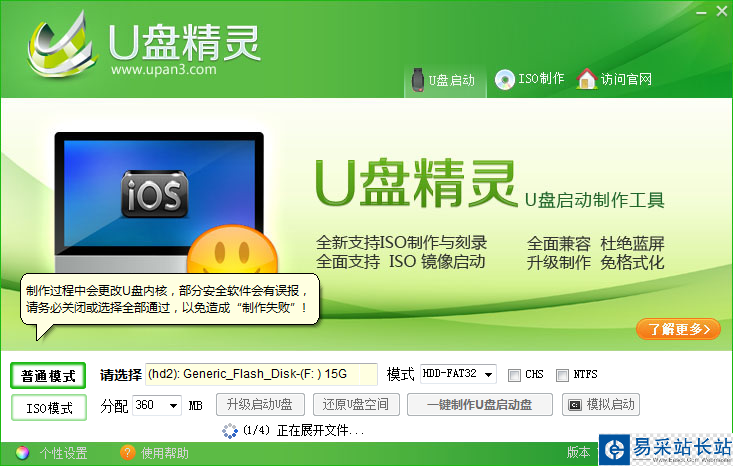
Task: Minimize the U盘精灵 window
Action: (701, 12)
